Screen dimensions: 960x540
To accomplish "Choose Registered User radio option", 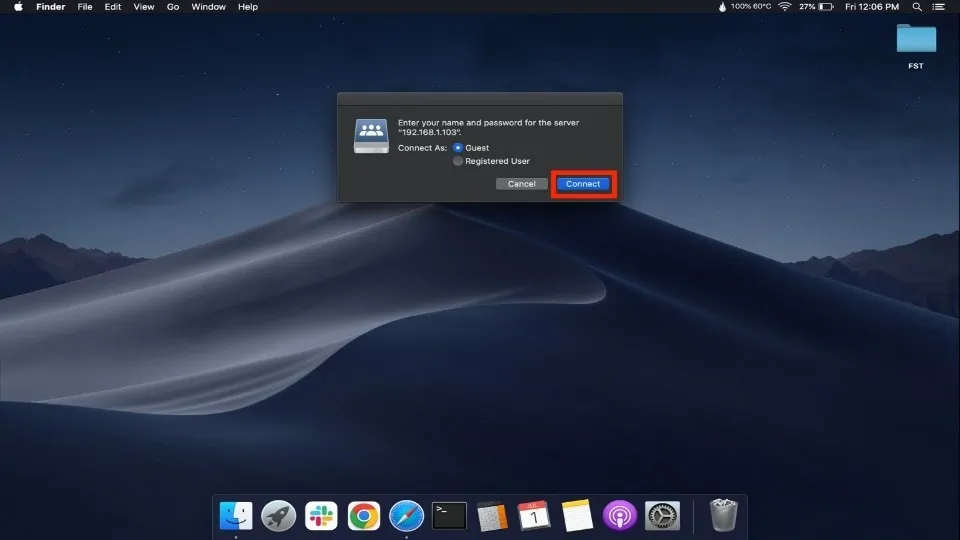I will (457, 161).
